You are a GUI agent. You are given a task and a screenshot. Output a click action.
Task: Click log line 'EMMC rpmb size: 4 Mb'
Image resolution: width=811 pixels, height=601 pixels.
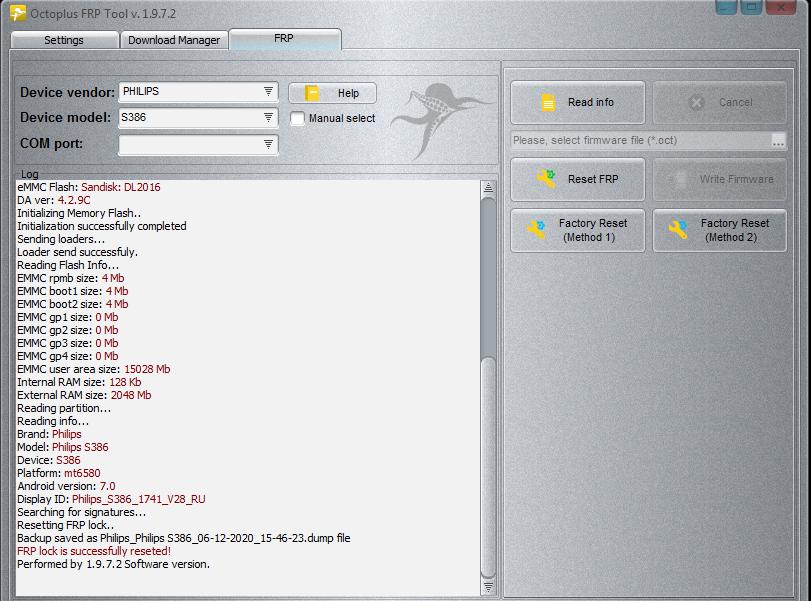tap(70, 278)
